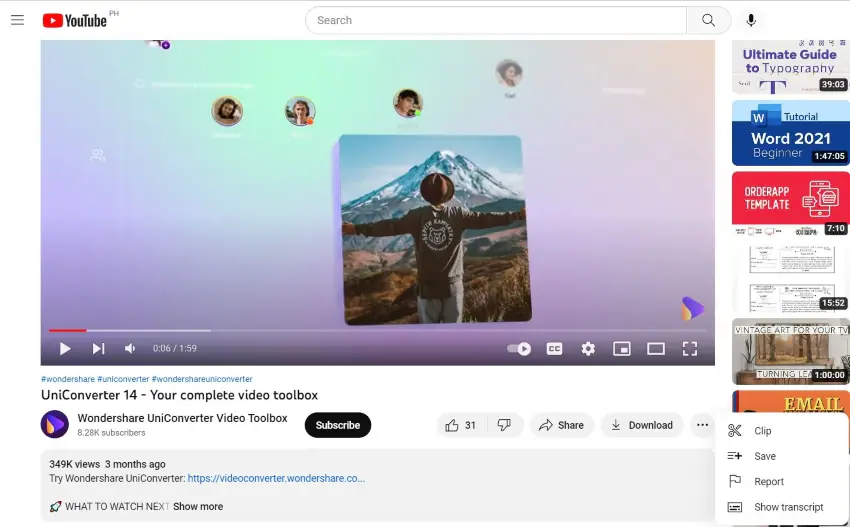The width and height of the screenshot is (850, 527).
Task: Share the video
Action: tap(562, 425)
